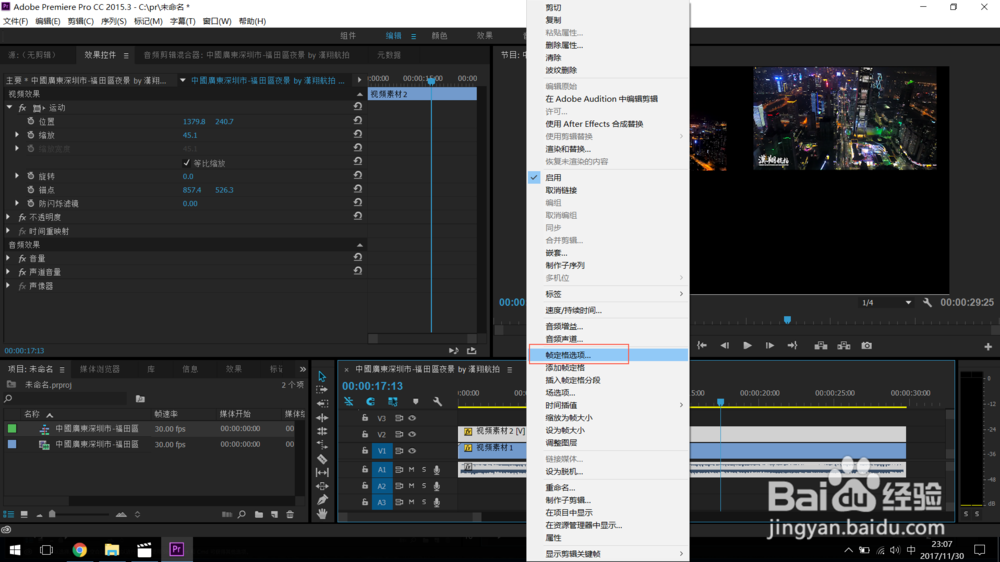Toggle V3 track output eye
The width and height of the screenshot is (1000, 562).
tap(412, 418)
